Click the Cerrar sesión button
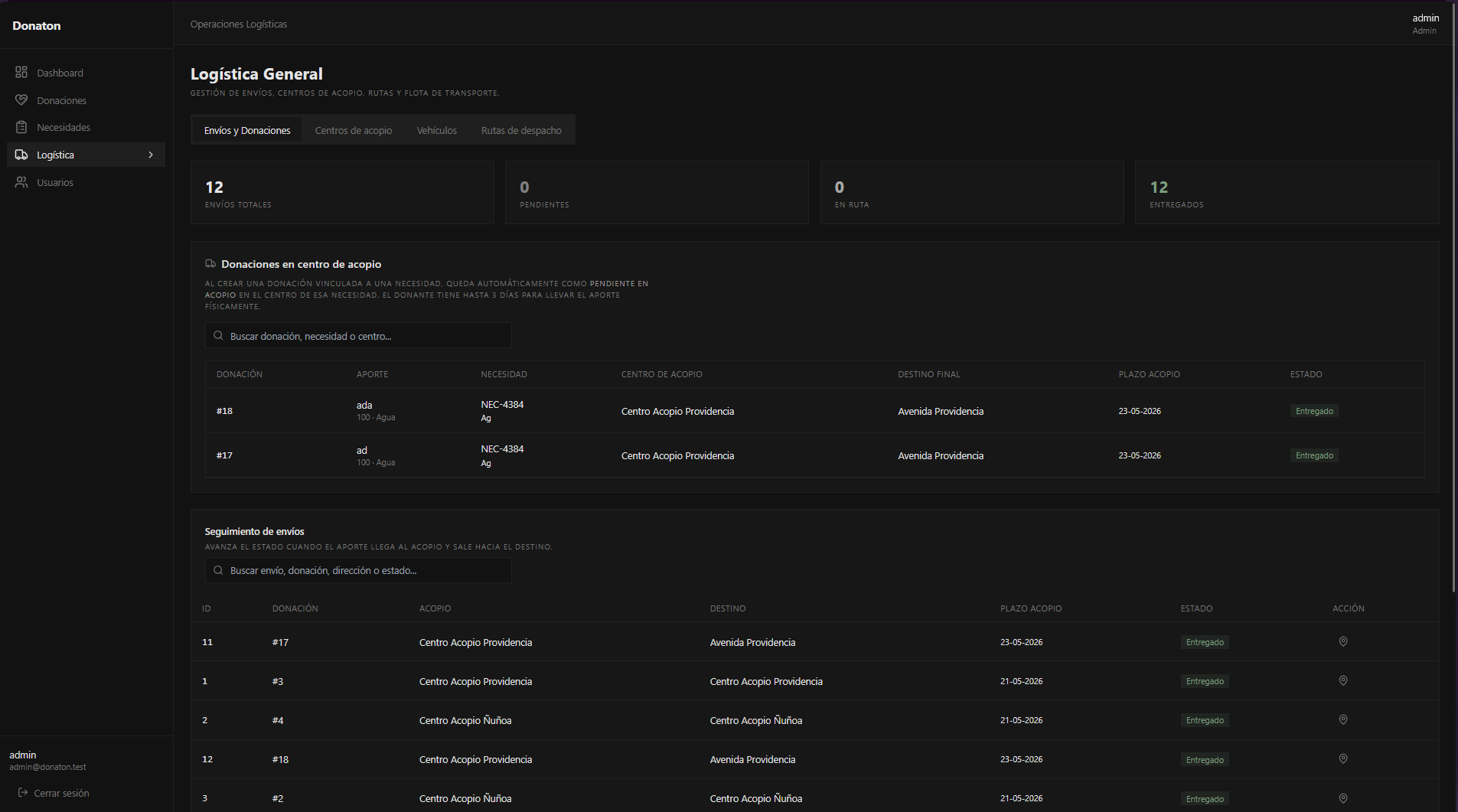The image size is (1458, 812). coord(54,793)
